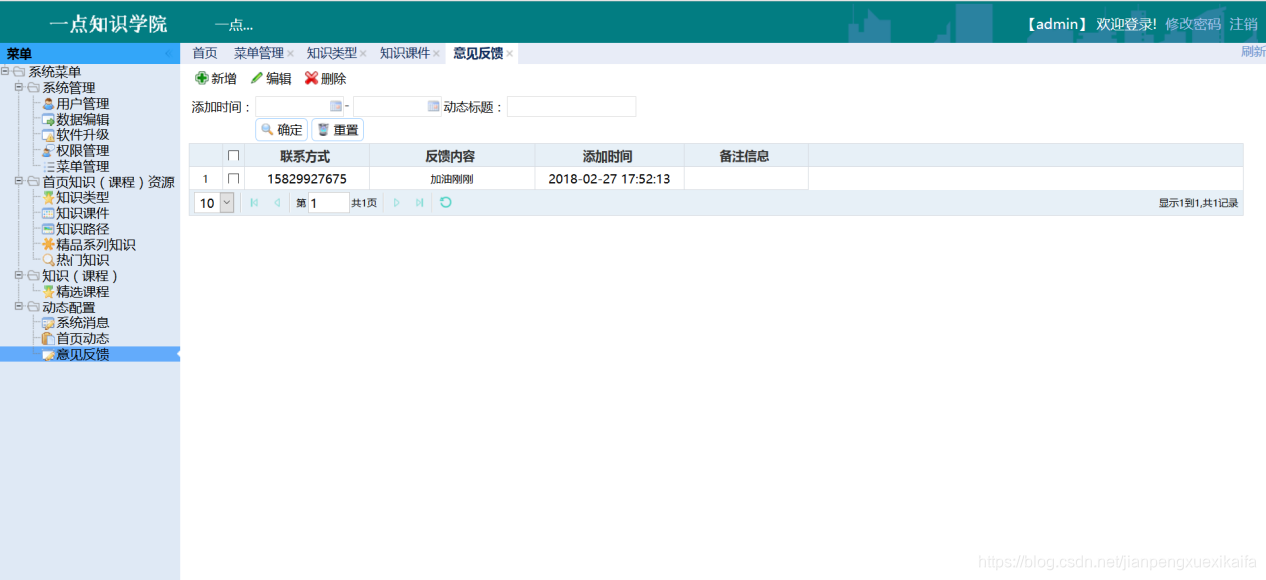Open the page size dropdown showing 10
Viewport: 1266px width, 580px height.
(215, 203)
